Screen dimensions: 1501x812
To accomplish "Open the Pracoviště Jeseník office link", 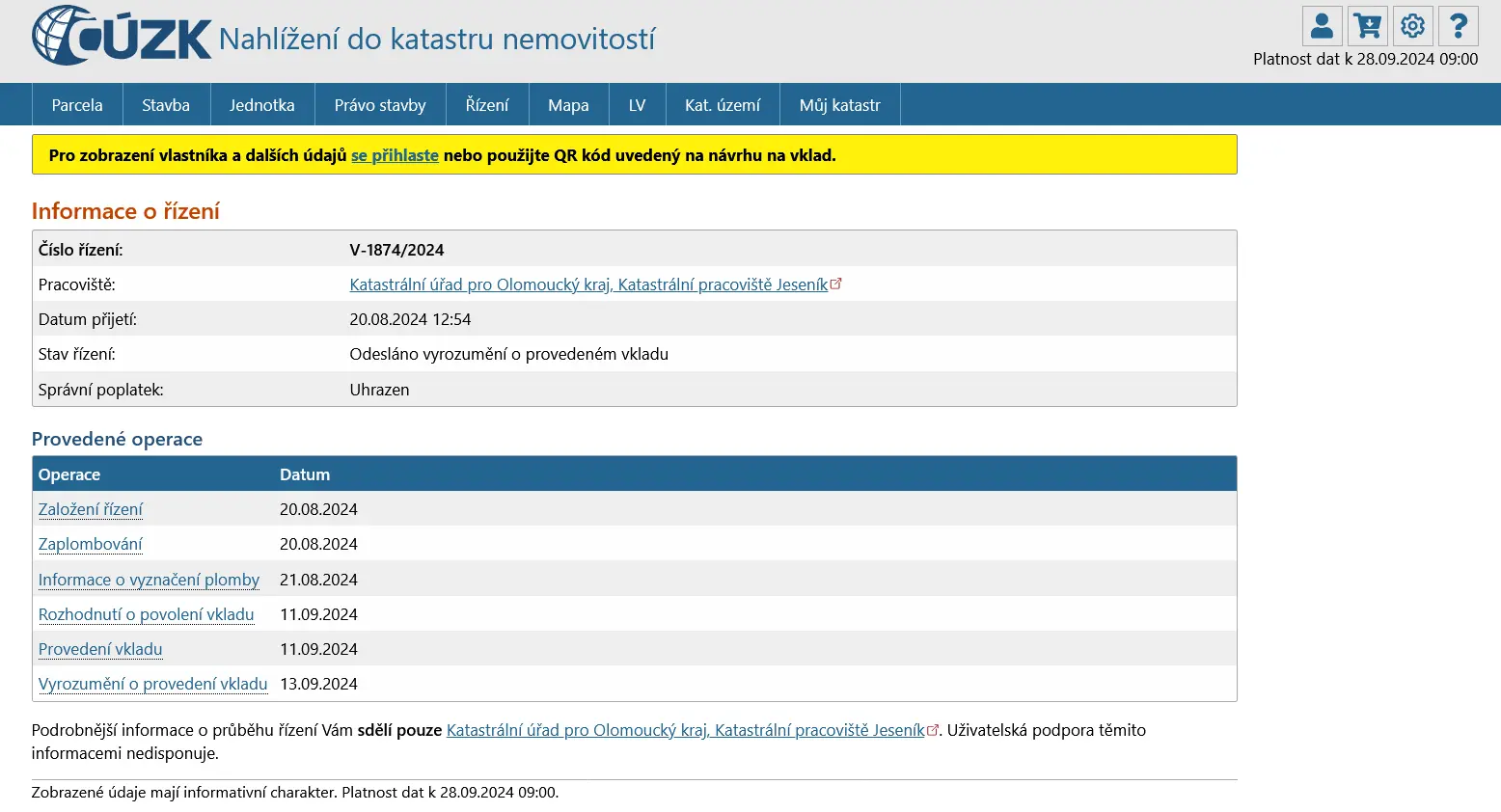I will click(588, 284).
